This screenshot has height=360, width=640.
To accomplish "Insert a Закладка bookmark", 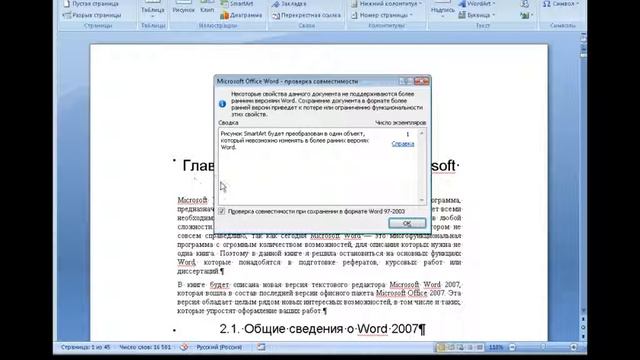I will pyautogui.click(x=289, y=4).
